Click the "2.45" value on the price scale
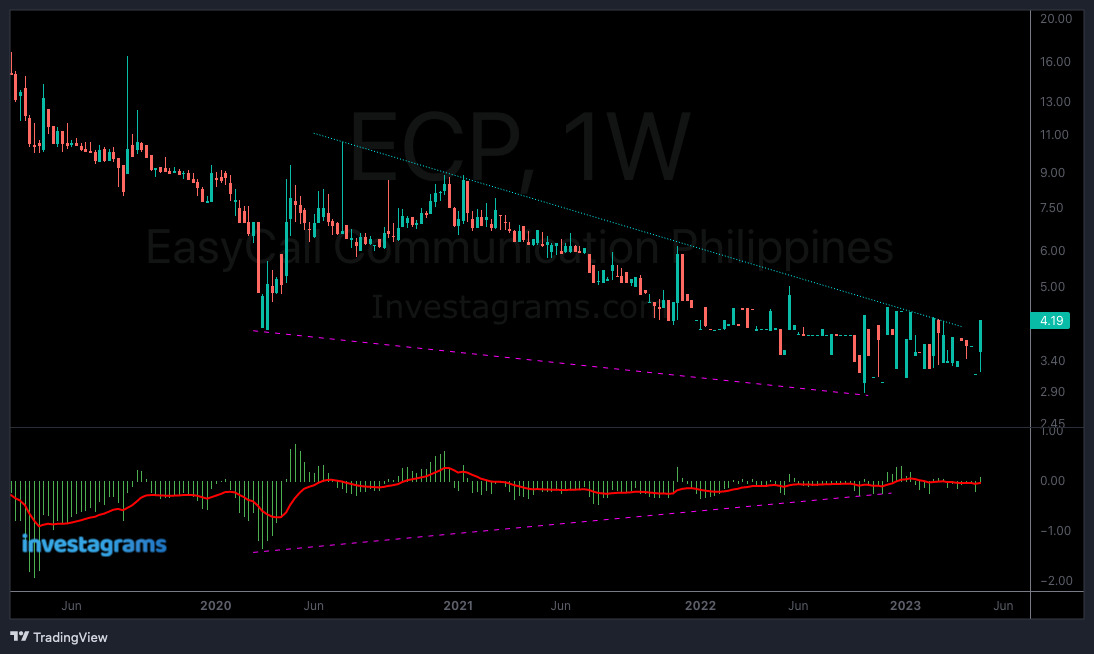 point(1051,420)
